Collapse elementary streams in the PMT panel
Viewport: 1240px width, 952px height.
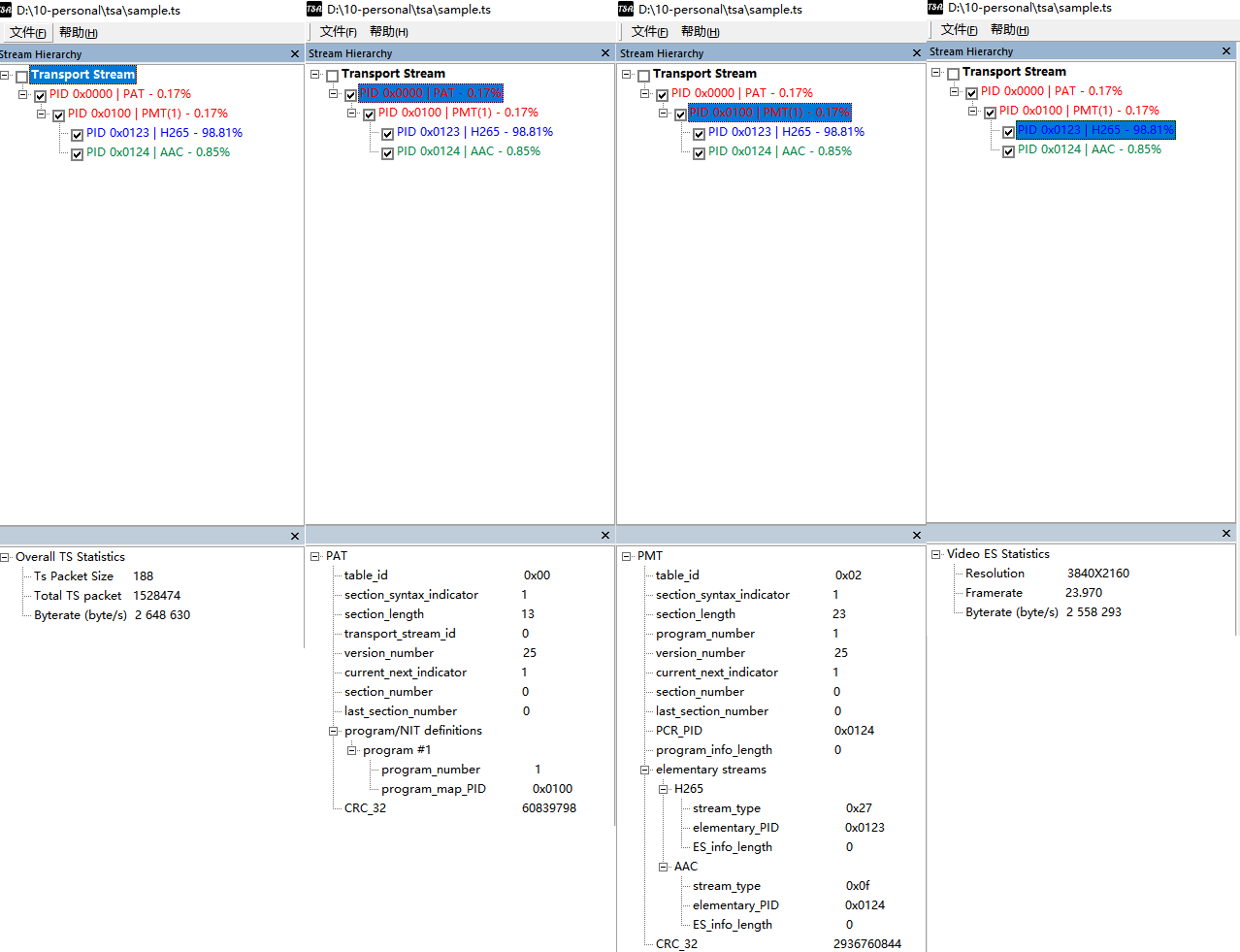(x=643, y=769)
